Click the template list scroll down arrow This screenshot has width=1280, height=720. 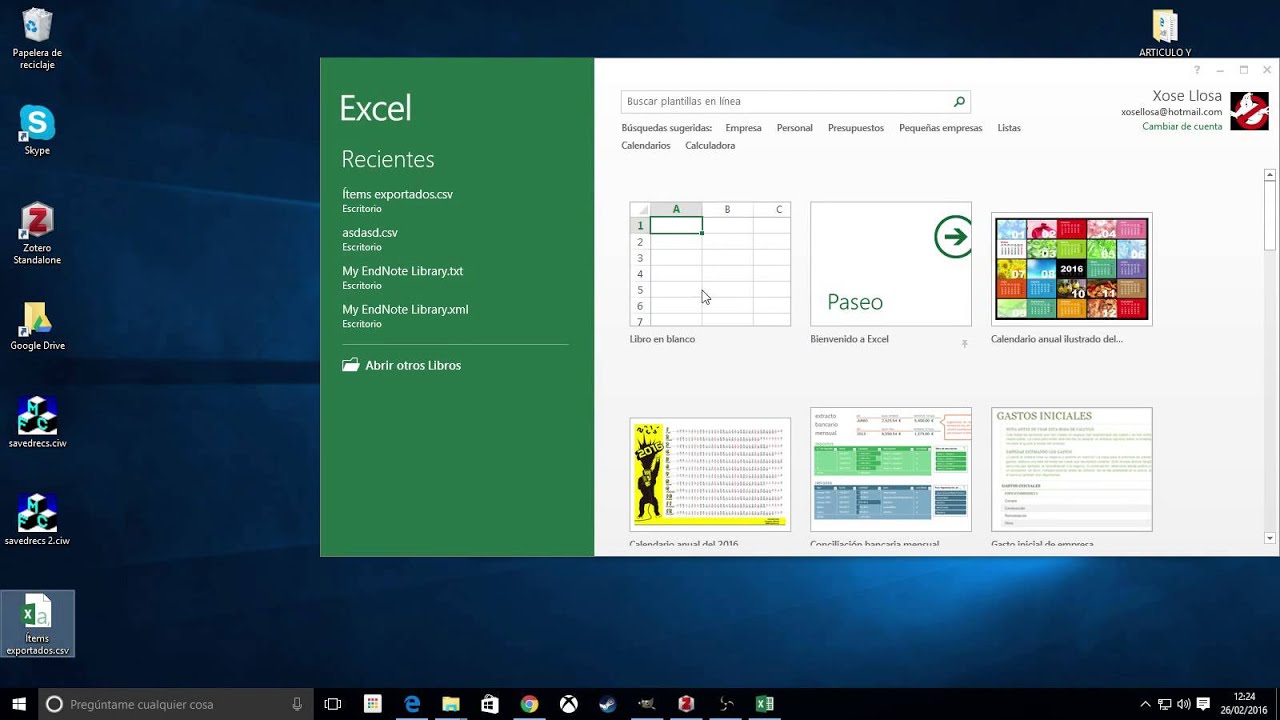coord(1270,538)
